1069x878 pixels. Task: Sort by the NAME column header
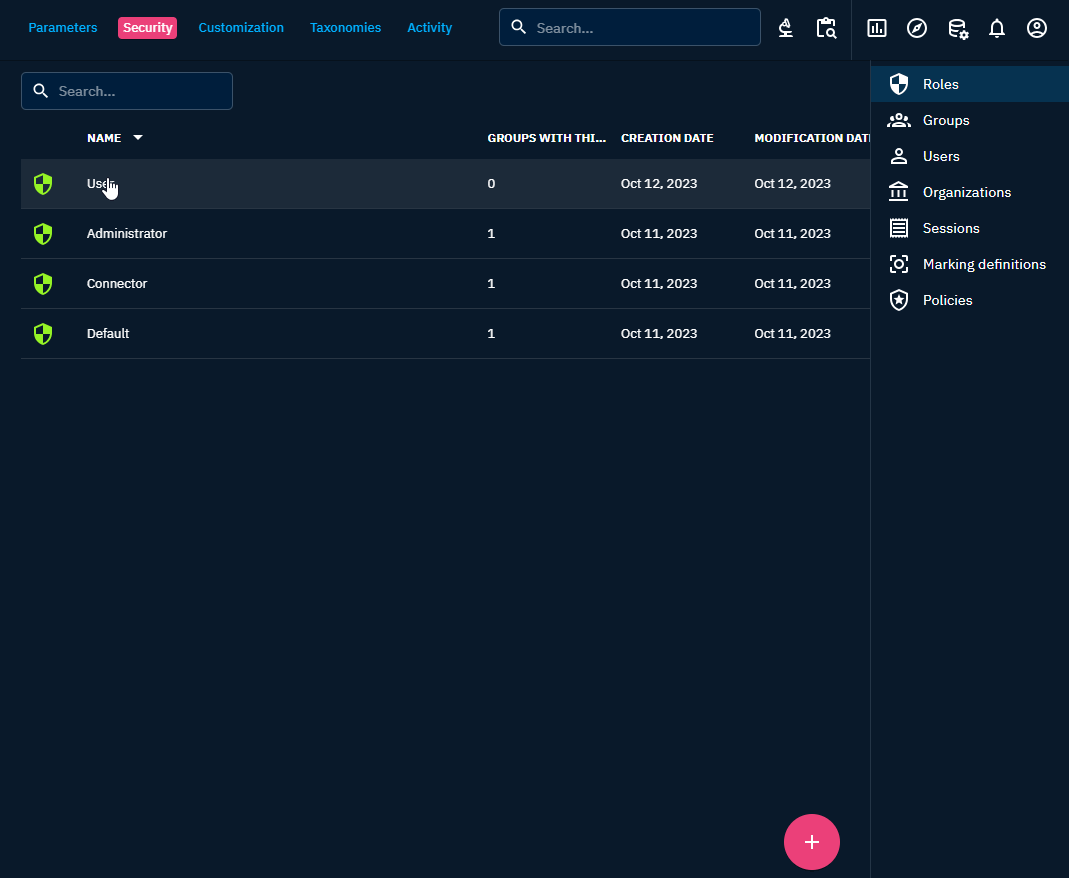click(104, 138)
